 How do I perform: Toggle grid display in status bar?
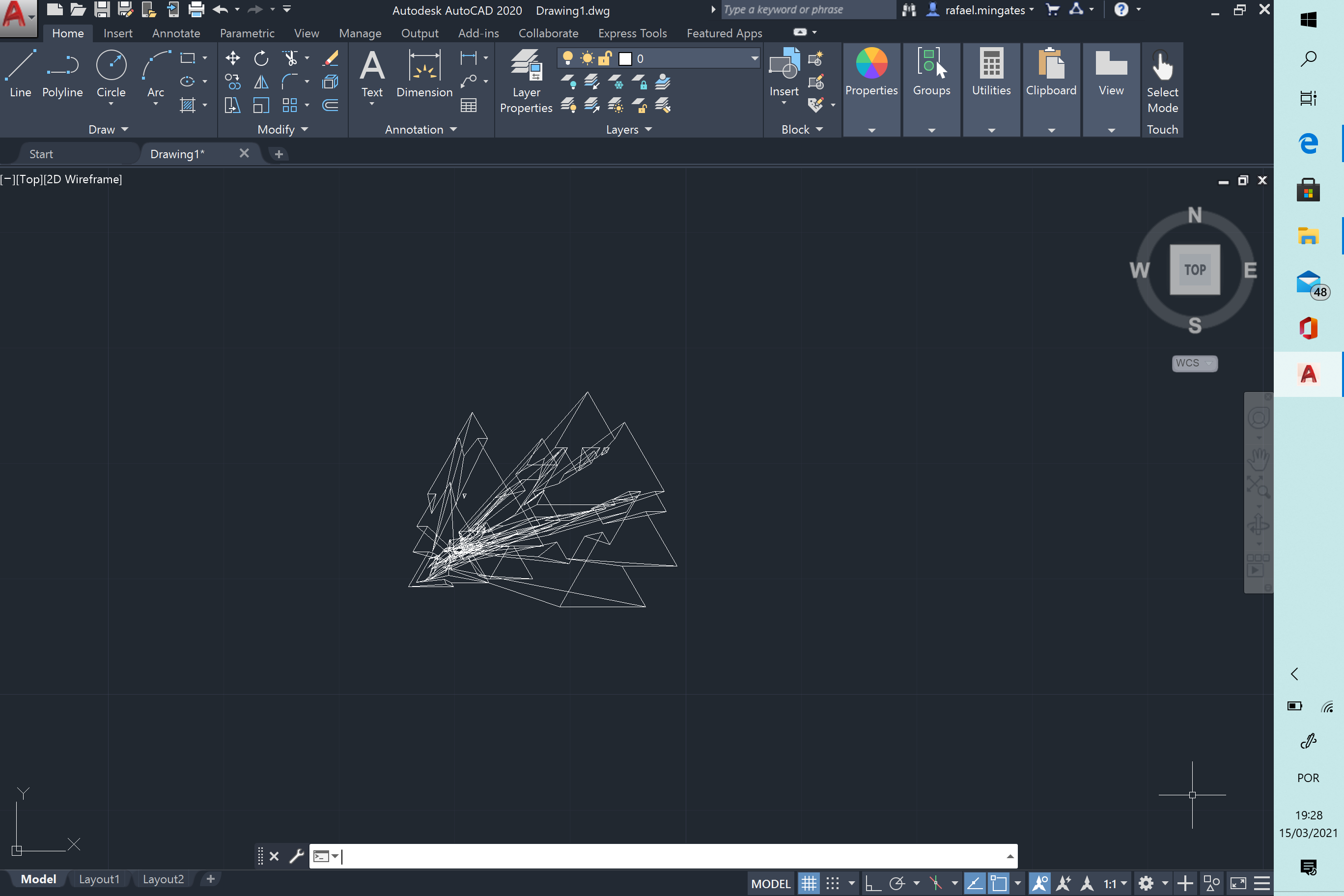coord(809,883)
